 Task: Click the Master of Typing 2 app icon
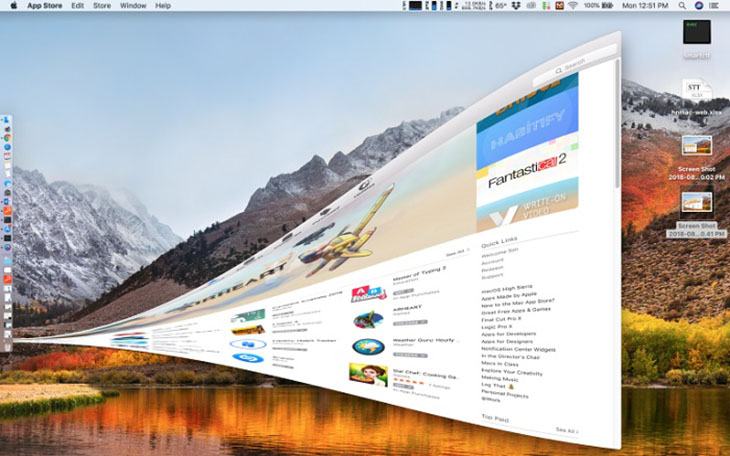point(369,293)
